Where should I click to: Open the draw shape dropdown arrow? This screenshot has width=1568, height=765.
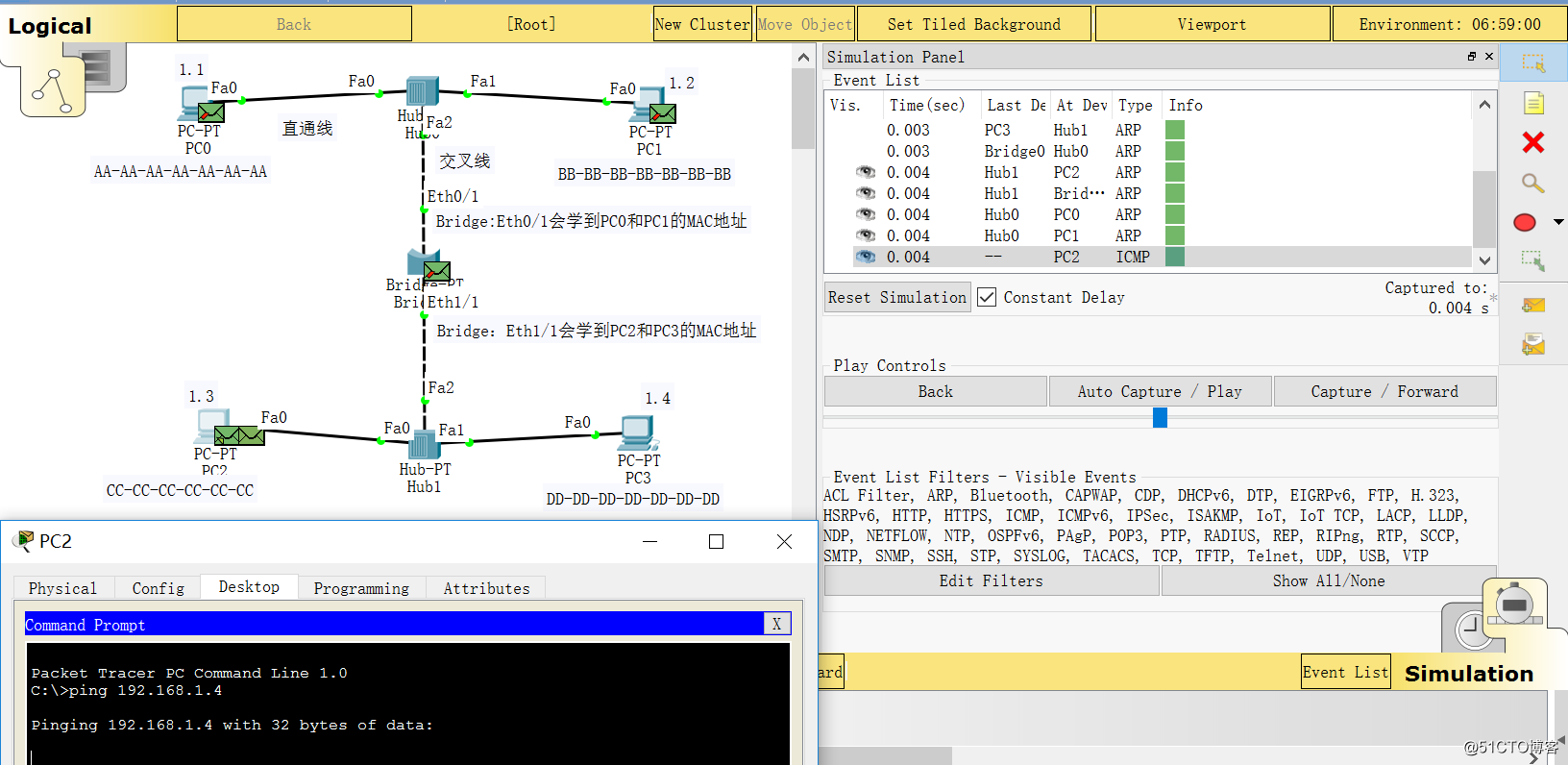(x=1558, y=222)
